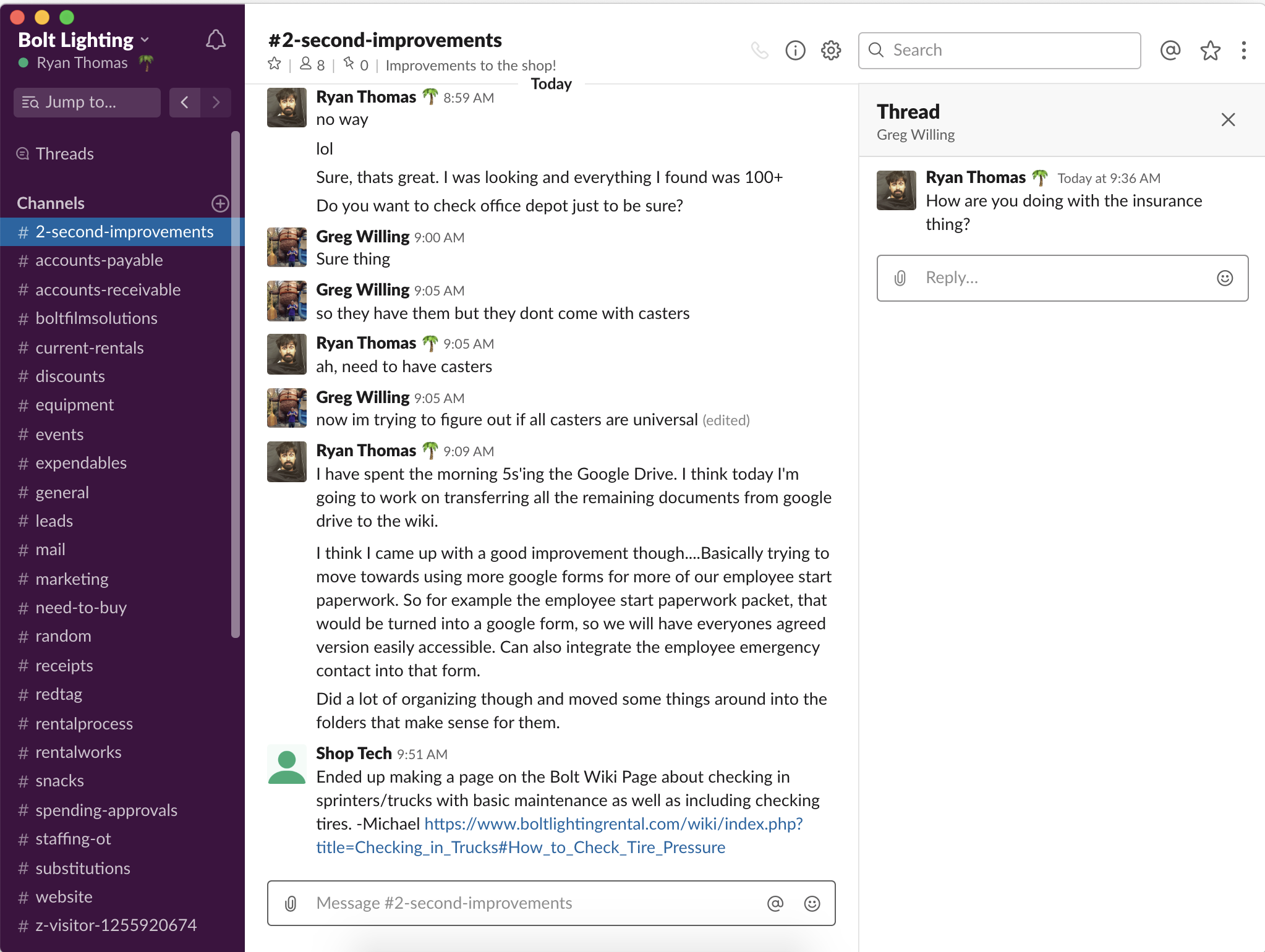Open starred items in header
The height and width of the screenshot is (952, 1265).
[1210, 50]
